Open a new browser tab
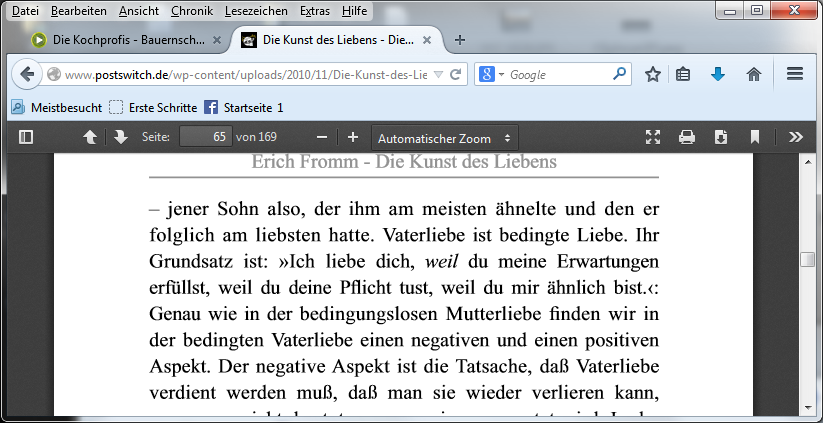 460,41
